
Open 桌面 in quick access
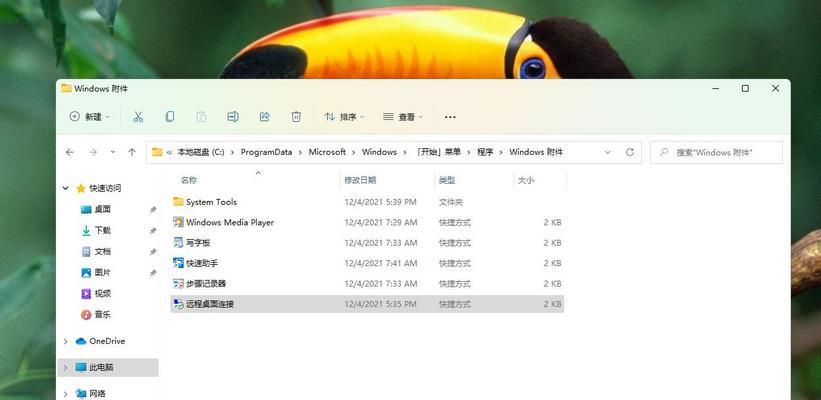[x=103, y=209]
